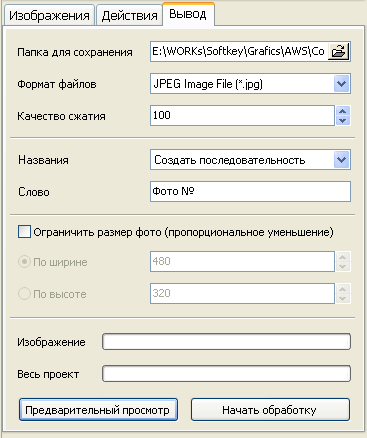Open the Формат файлов dropdown
367x438 pixels.
[x=250, y=84]
